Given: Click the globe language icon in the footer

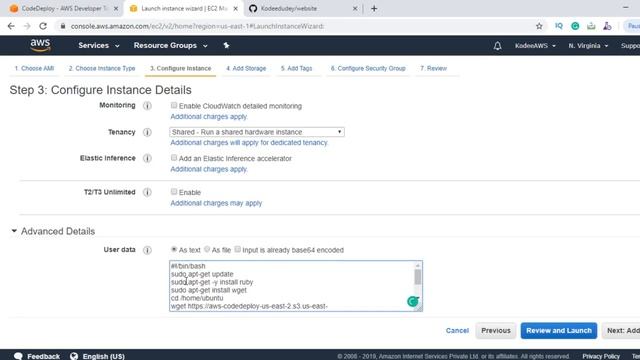Looking at the screenshot, I should coord(74,356).
